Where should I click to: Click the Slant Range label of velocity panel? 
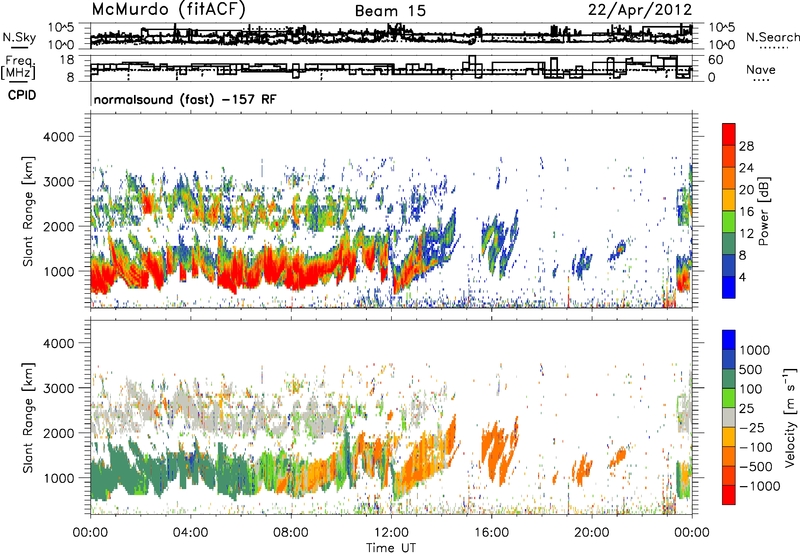(28, 418)
